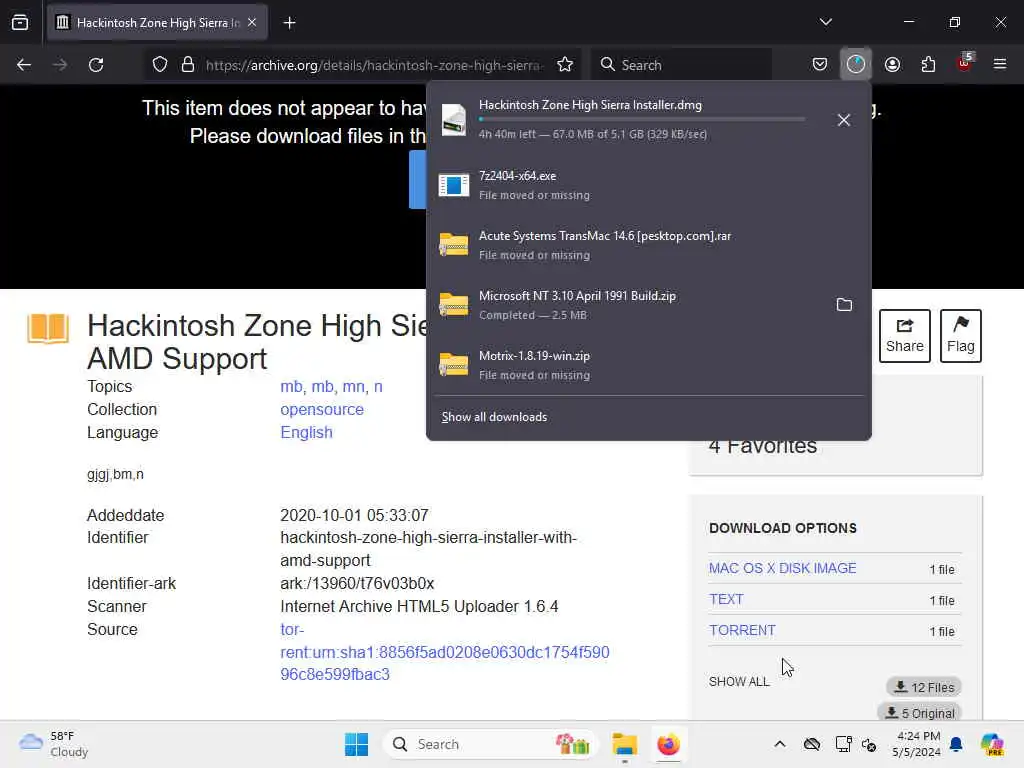Show Microsoft NT 3.10 zip in folder
Viewport: 1024px width, 768px height.
click(x=844, y=305)
